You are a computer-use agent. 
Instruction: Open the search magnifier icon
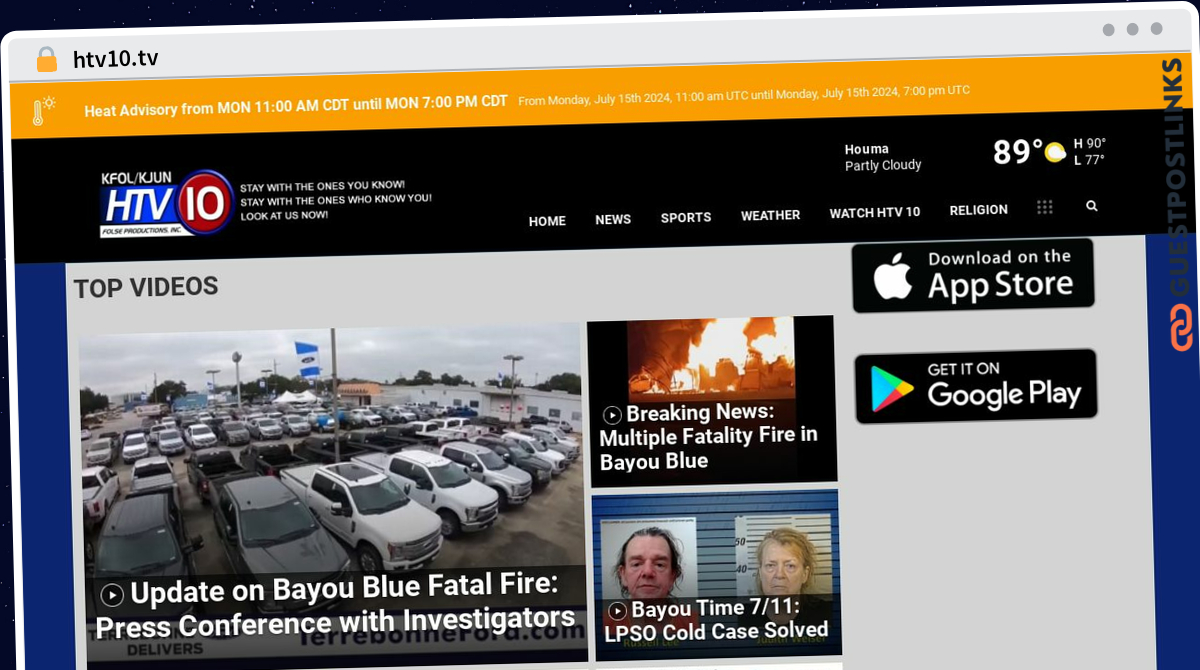tap(1092, 206)
